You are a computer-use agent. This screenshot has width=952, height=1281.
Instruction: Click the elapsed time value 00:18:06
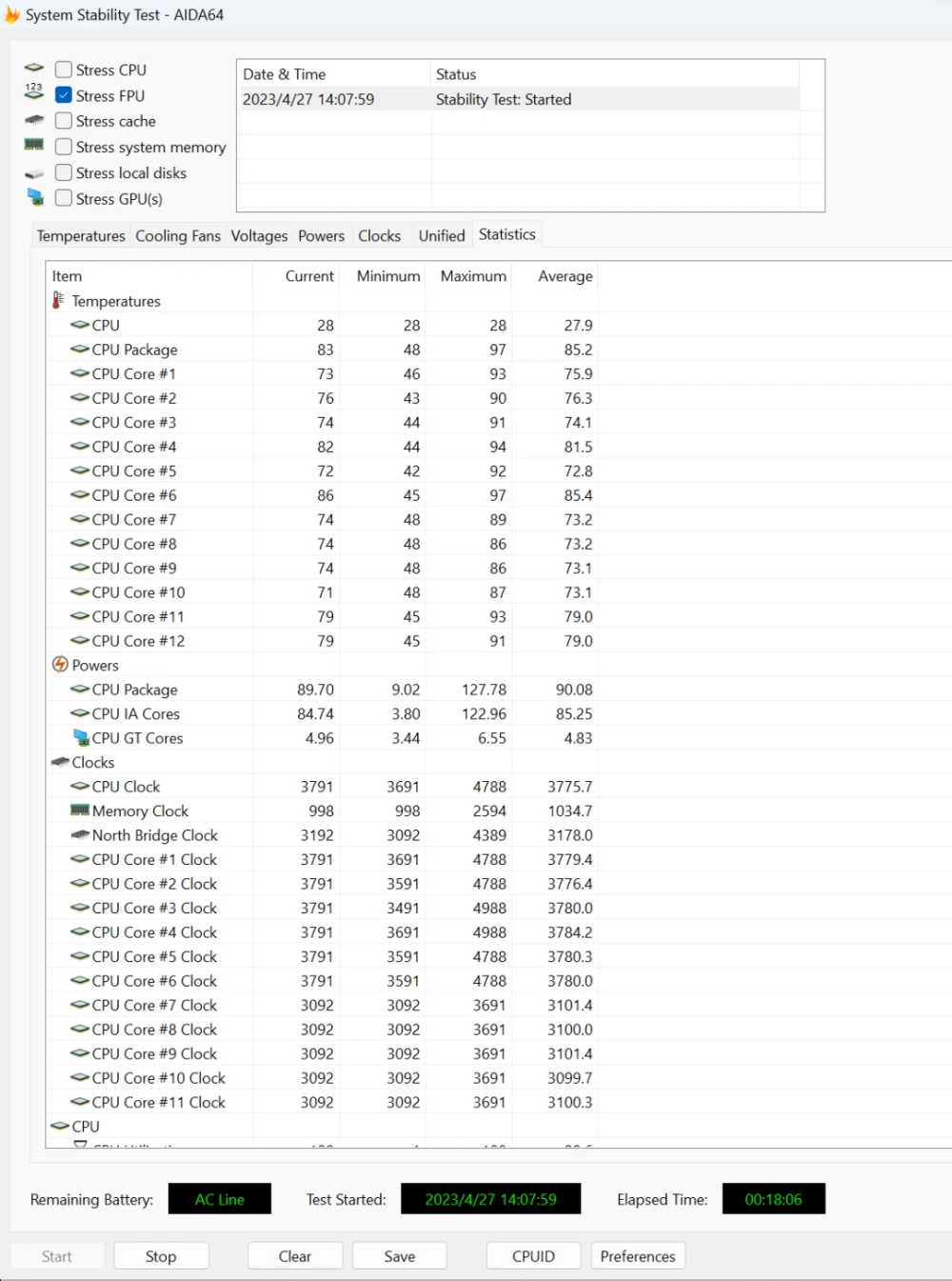point(773,1199)
